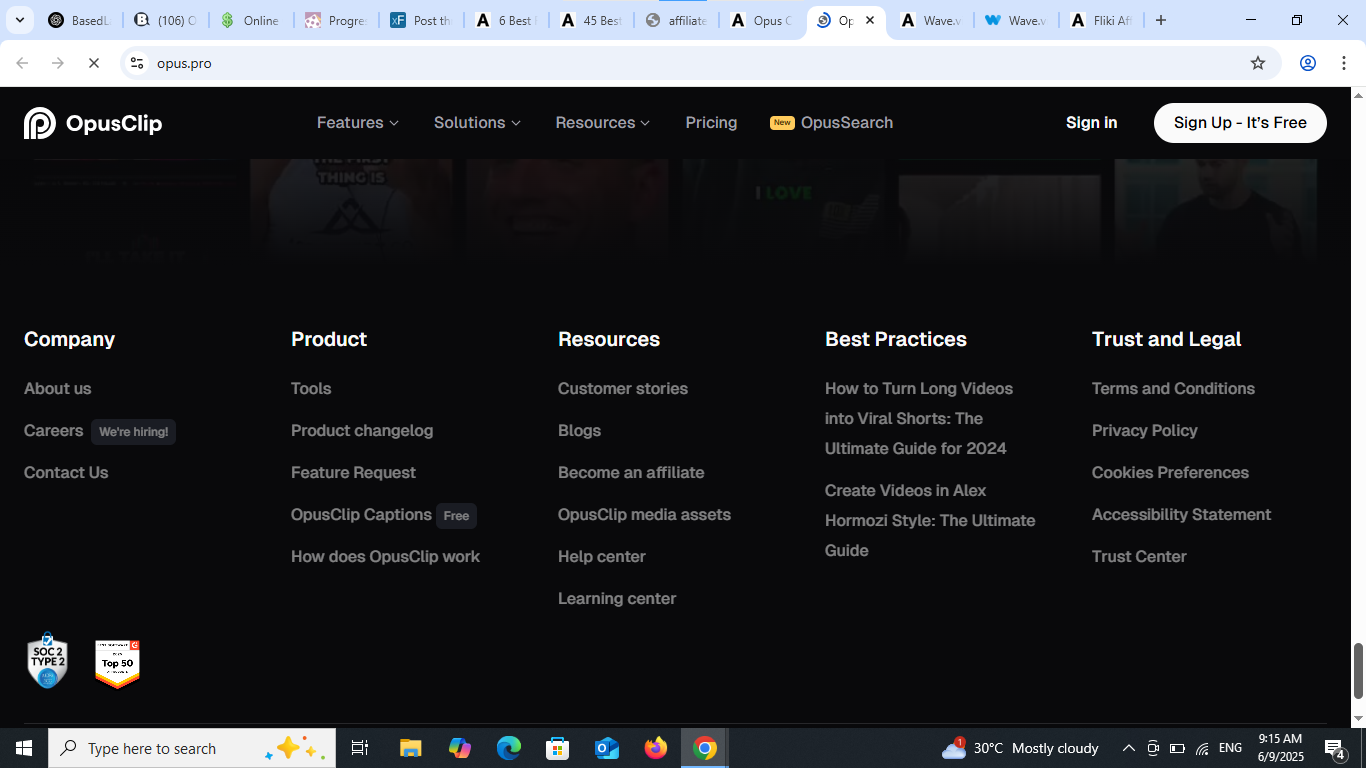The image size is (1366, 768).
Task: Open the Careers link
Action: tap(54, 431)
